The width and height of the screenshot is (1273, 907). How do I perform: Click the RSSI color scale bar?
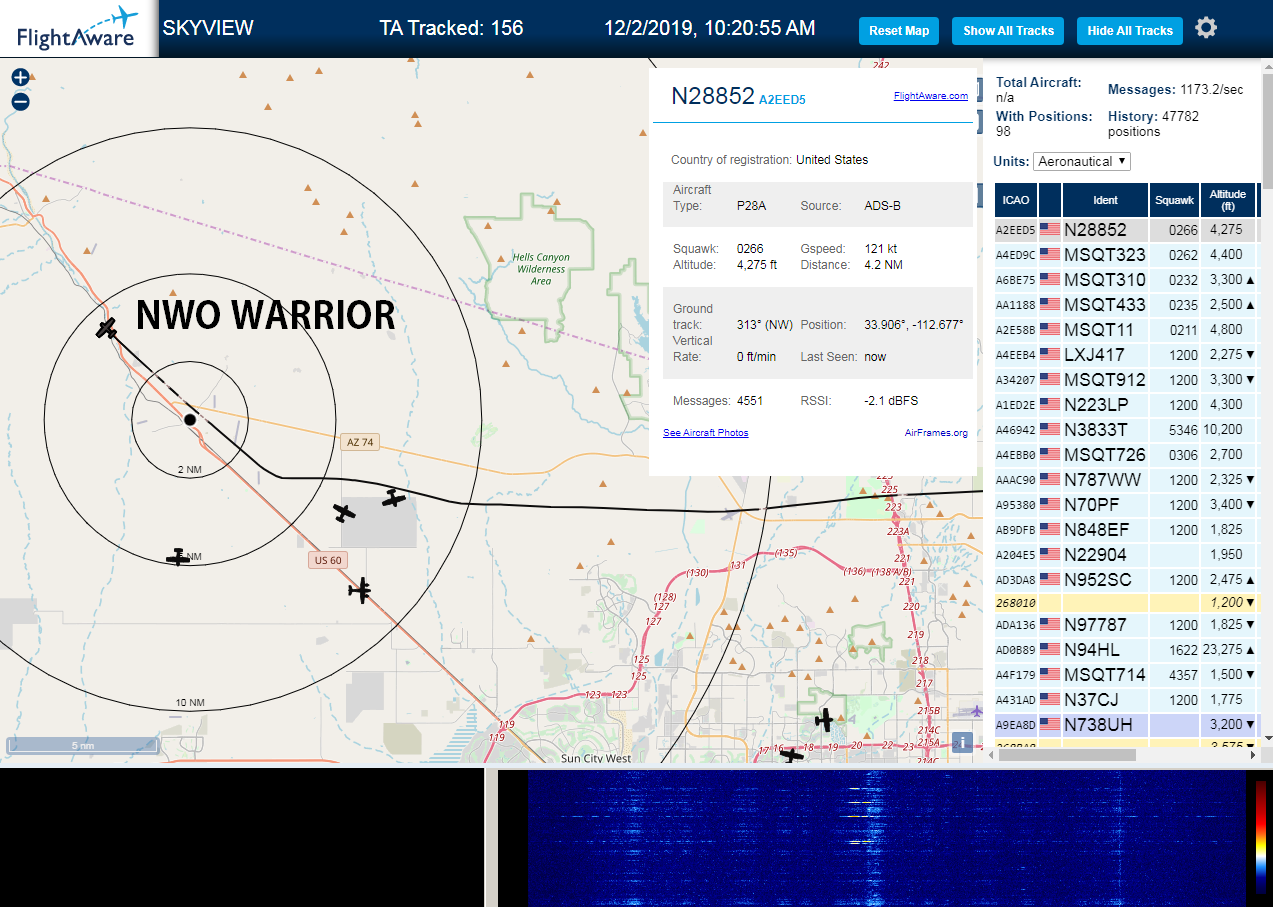pyautogui.click(x=1260, y=836)
